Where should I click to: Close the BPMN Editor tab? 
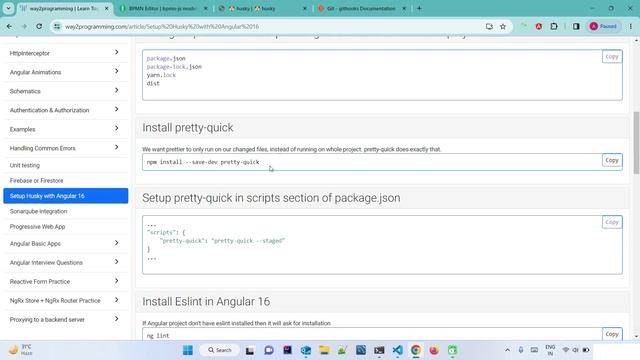[x=205, y=9]
